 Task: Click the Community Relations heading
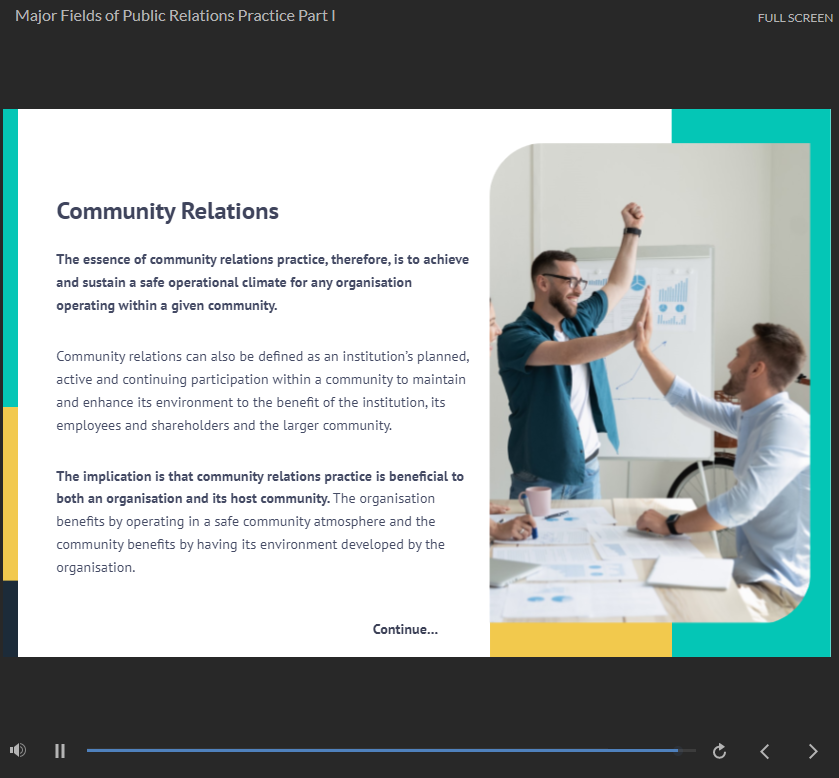167,211
